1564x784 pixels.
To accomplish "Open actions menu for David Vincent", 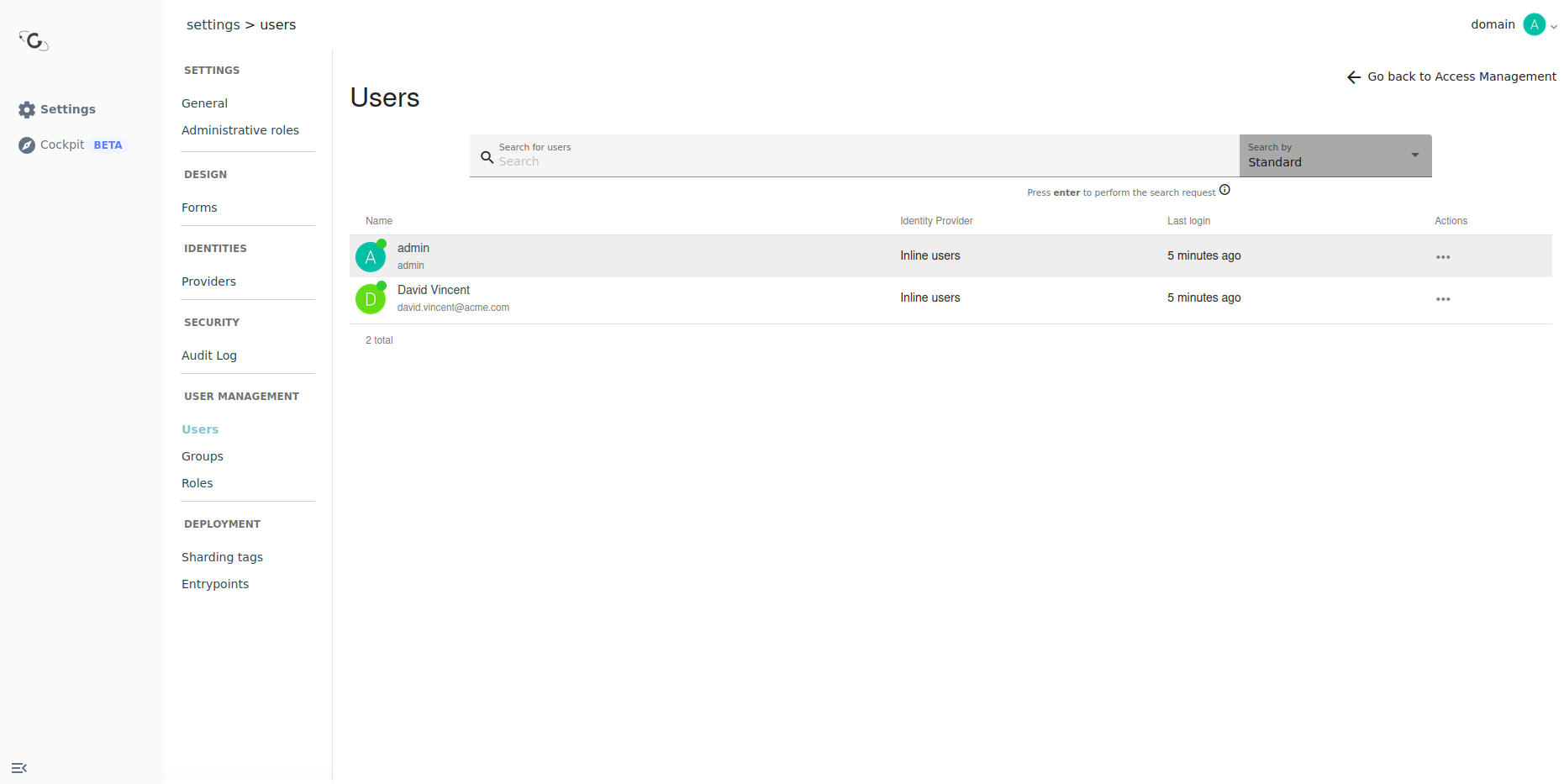I will pos(1442,299).
